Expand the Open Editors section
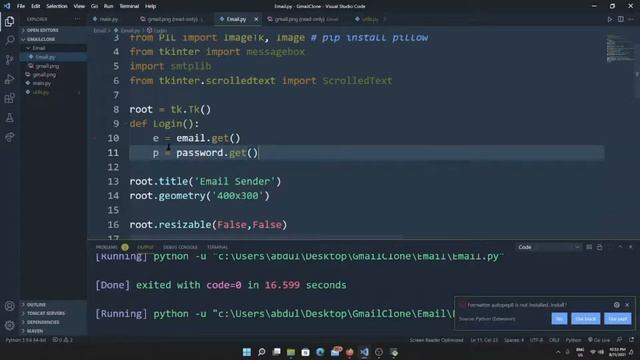This screenshot has width=640, height=360. click(x=53, y=30)
